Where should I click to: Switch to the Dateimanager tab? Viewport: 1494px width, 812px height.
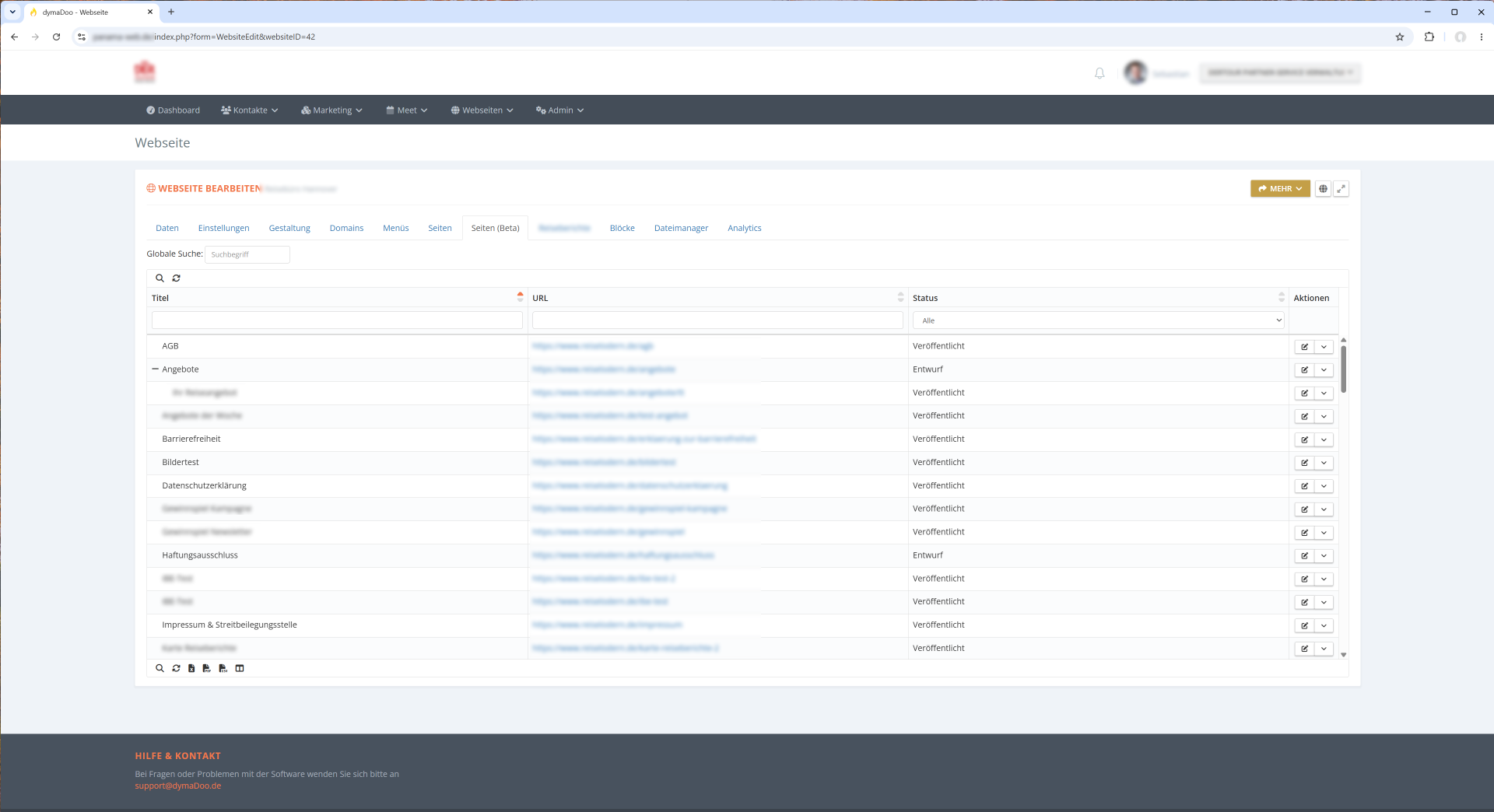[x=681, y=228]
